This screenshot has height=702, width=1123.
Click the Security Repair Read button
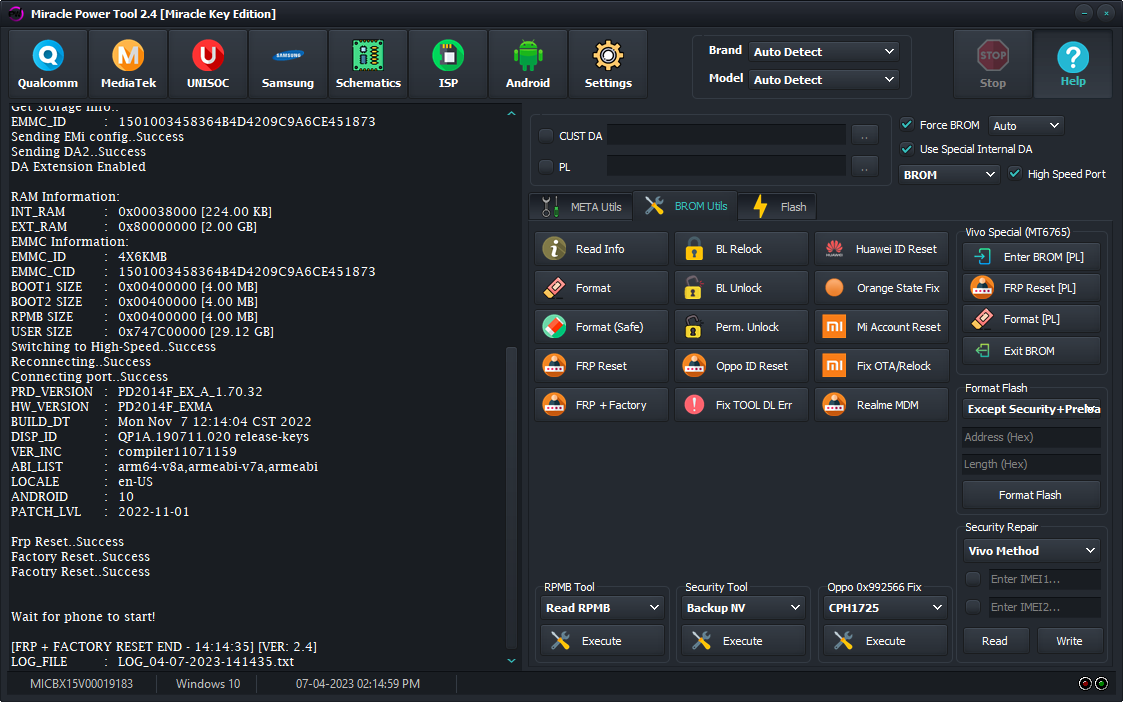(x=996, y=641)
